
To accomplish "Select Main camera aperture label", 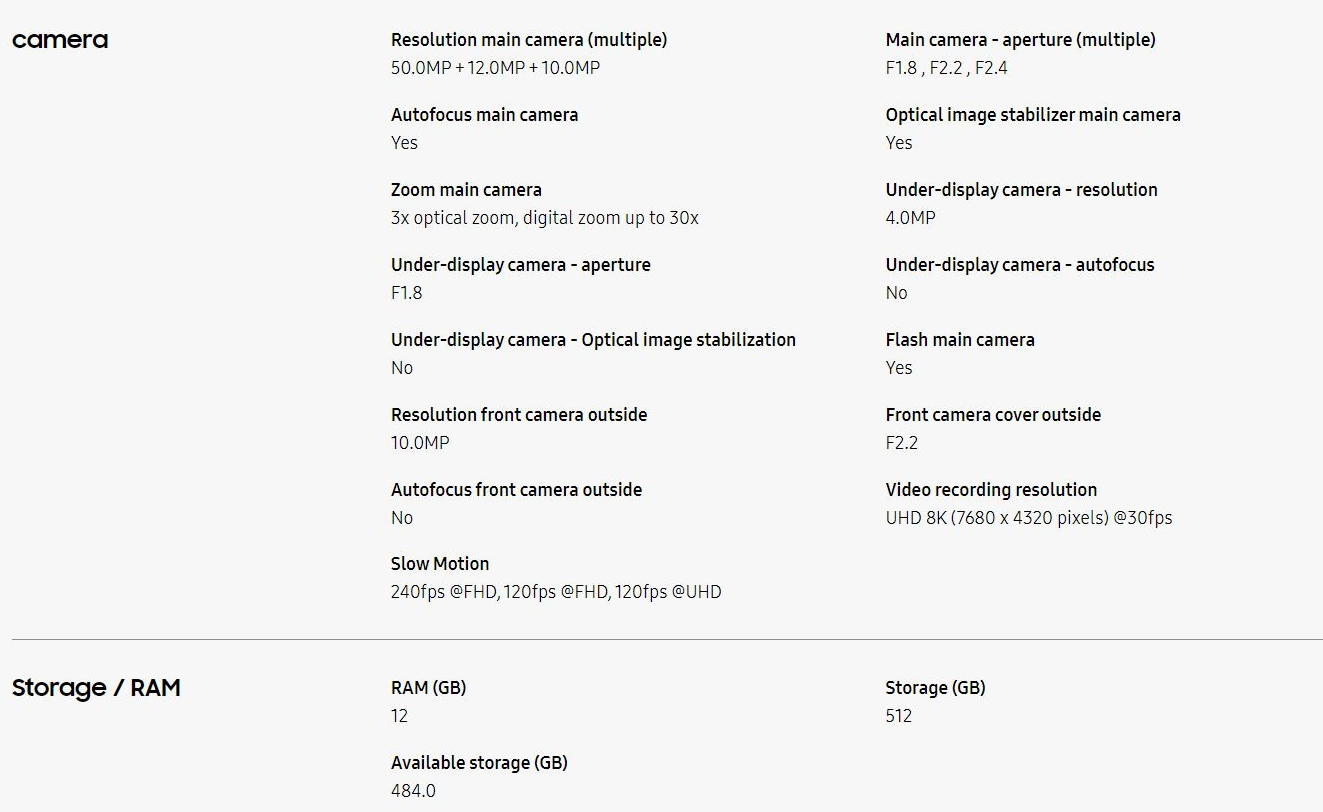I will pyautogui.click(x=1020, y=40).
